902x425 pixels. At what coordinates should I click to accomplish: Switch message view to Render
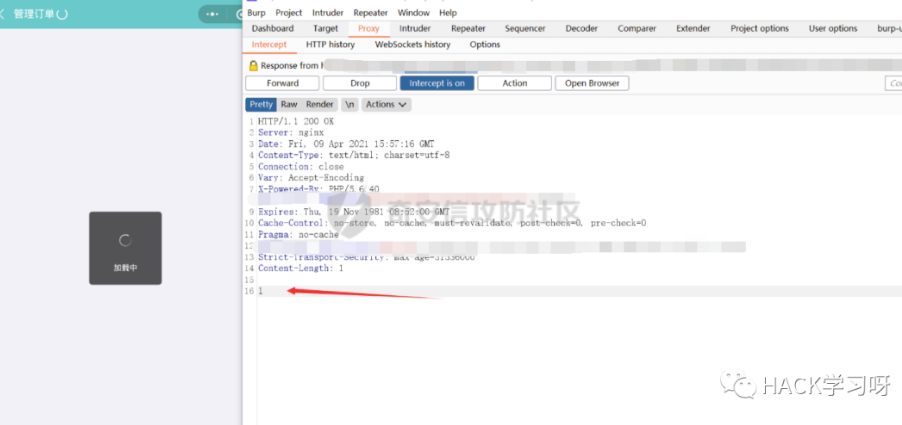(x=320, y=104)
